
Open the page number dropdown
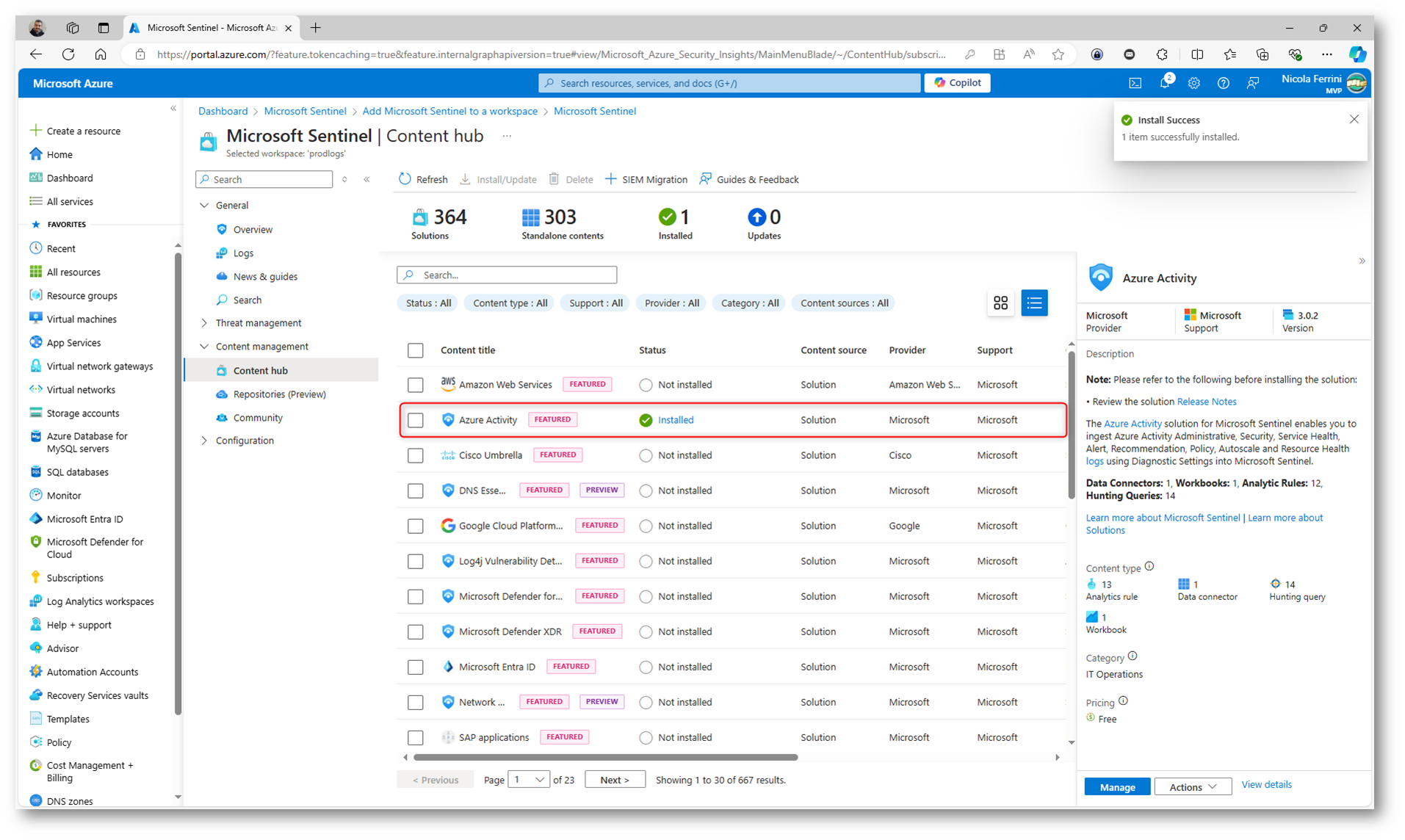click(x=529, y=780)
